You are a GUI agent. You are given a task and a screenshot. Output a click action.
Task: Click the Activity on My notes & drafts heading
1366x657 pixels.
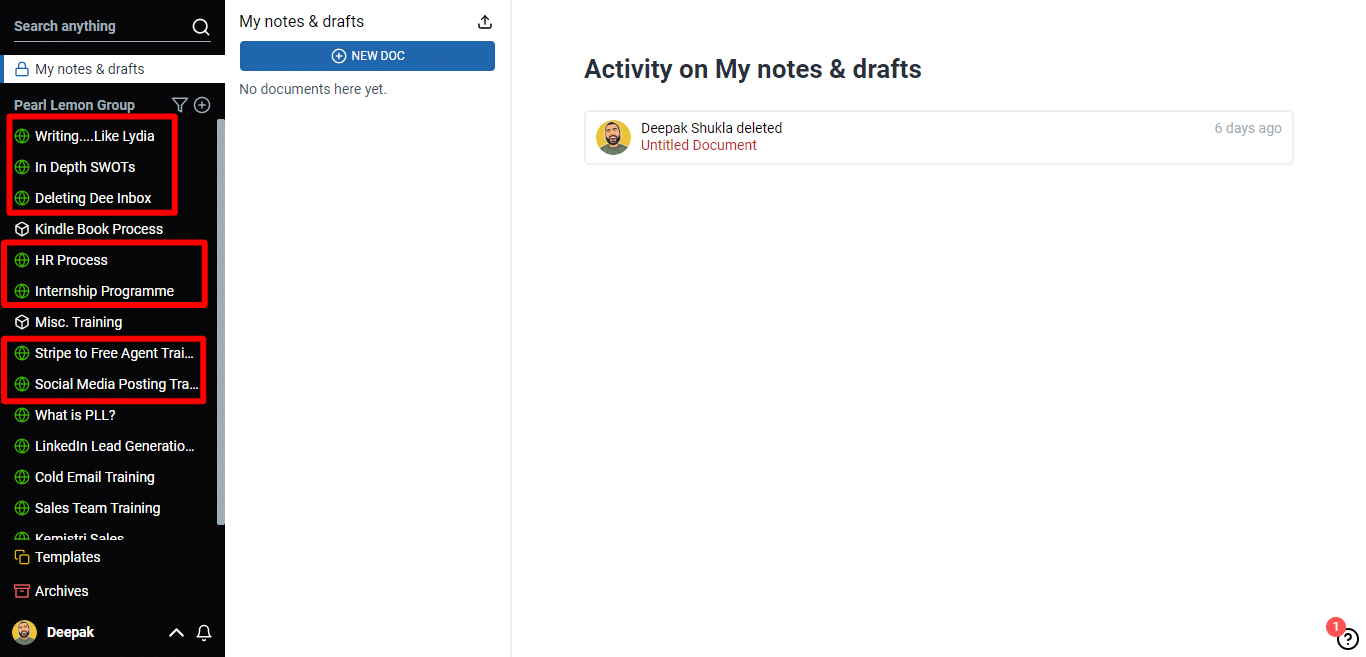[753, 69]
